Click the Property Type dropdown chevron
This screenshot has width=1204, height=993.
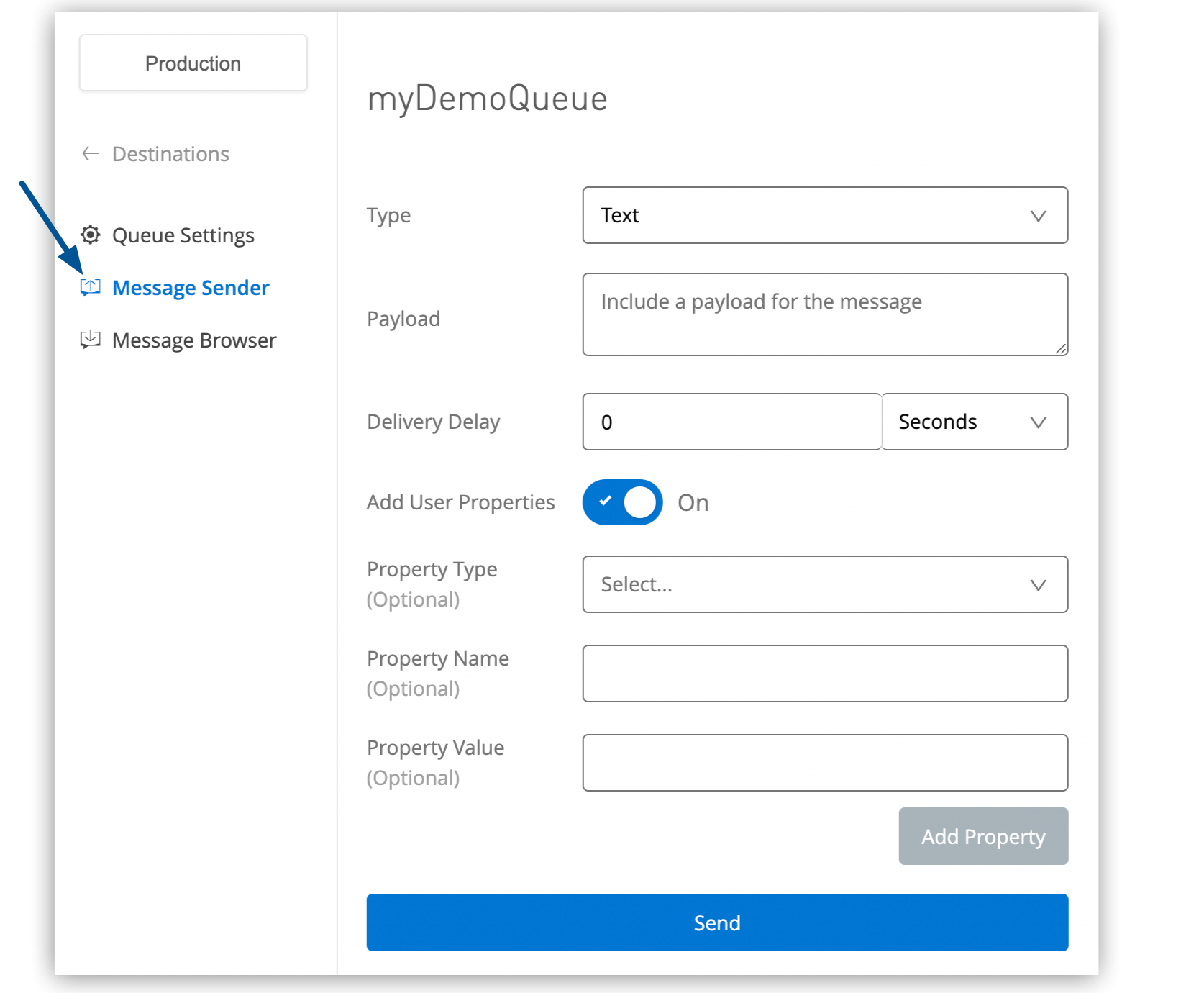1038,585
